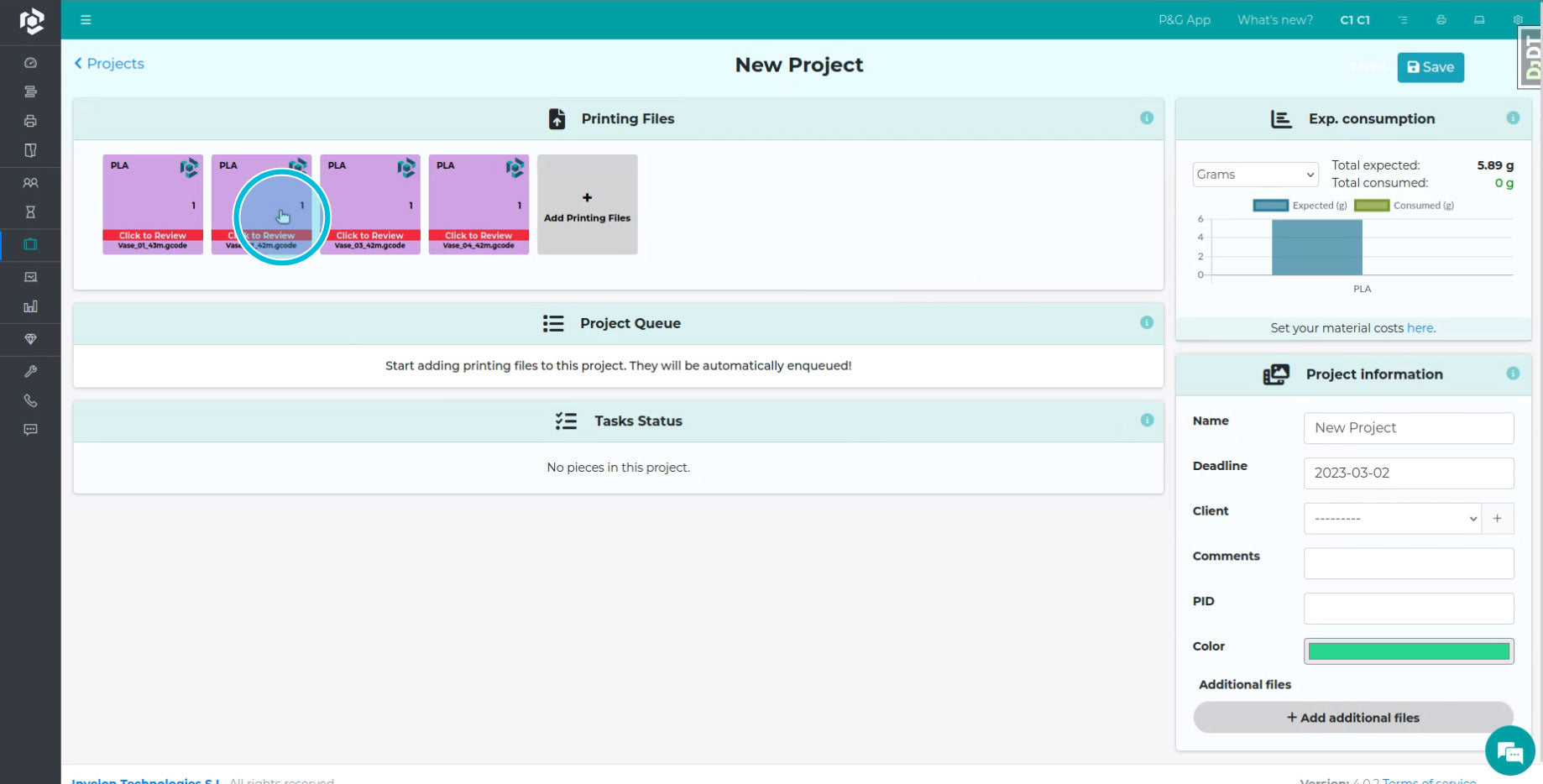1543x784 pixels.
Task: Toggle the Consumed (g) chart legend
Action: pos(1404,206)
